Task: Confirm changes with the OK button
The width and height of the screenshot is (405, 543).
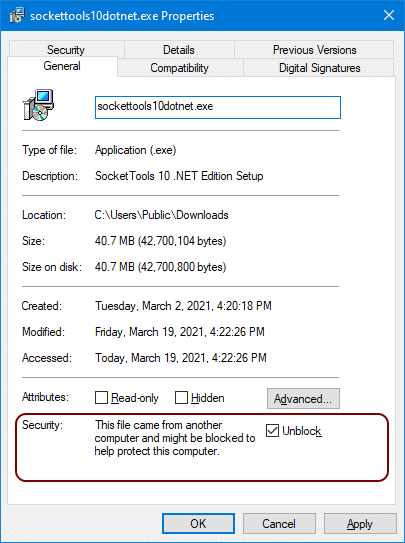Action: 198,523
